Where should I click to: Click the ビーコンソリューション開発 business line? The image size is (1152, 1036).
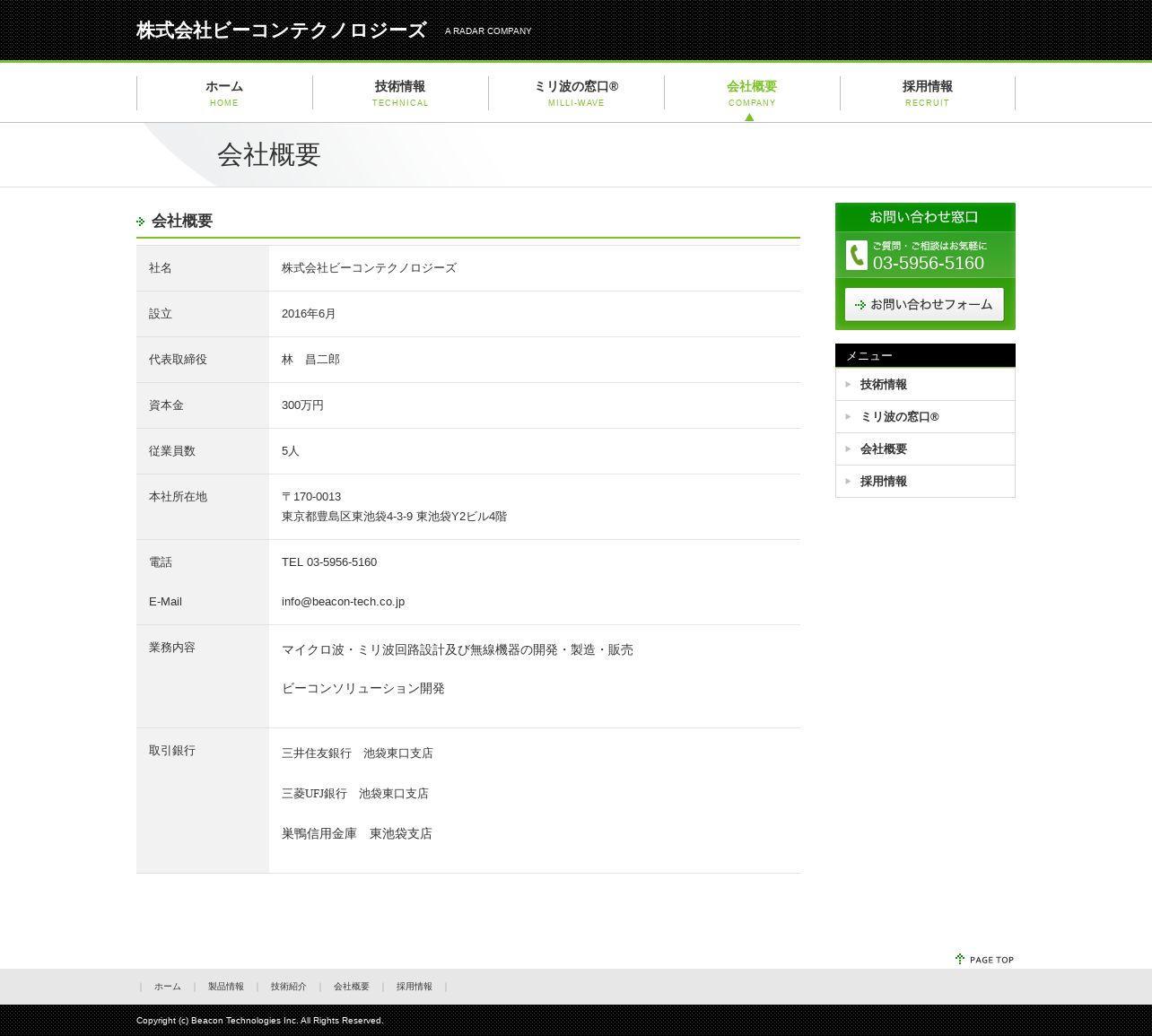(363, 689)
